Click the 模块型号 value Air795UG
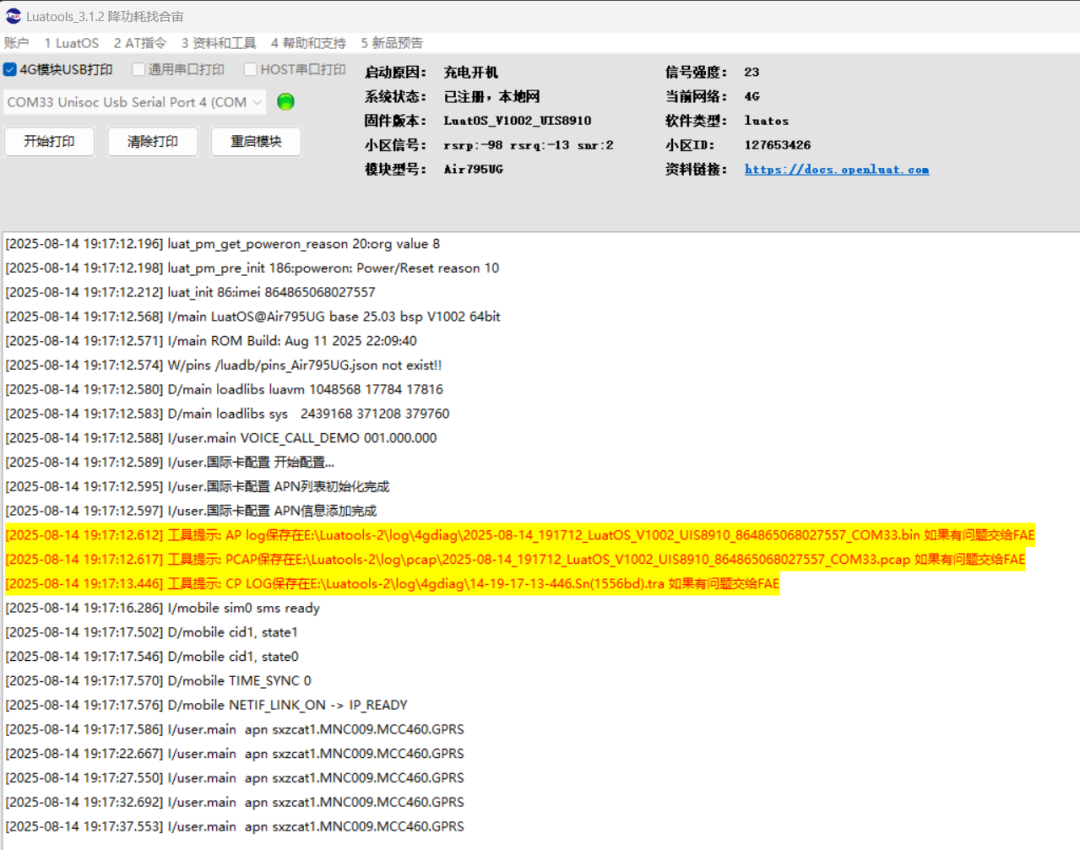The width and height of the screenshot is (1080, 850). [x=473, y=169]
